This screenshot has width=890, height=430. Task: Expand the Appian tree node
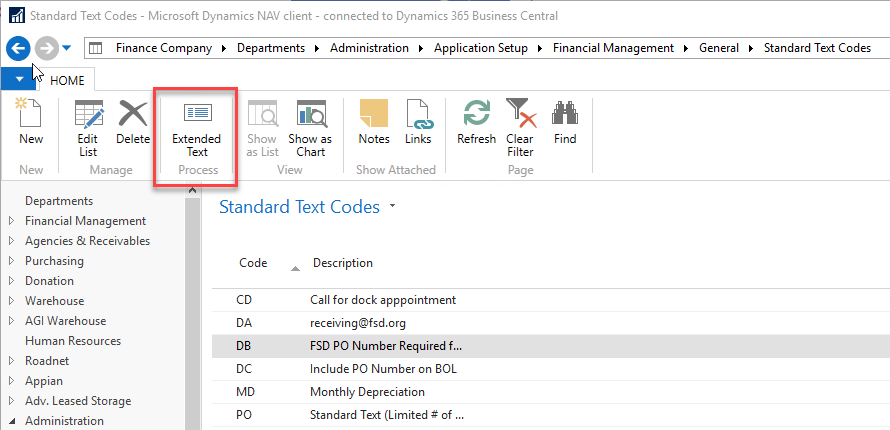[12, 381]
